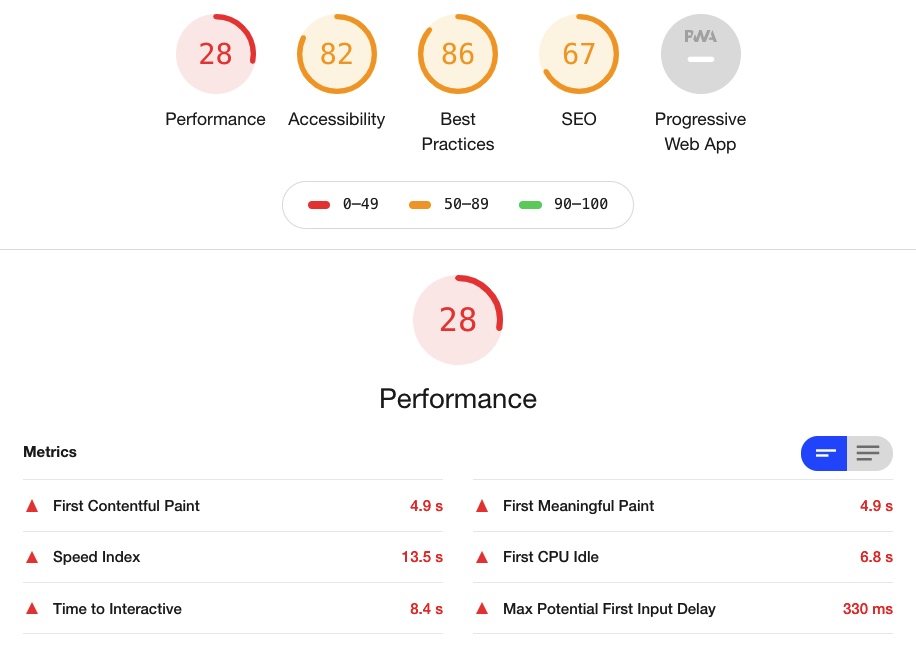
Task: Click the gray PWA badge icon
Action: coord(700,54)
